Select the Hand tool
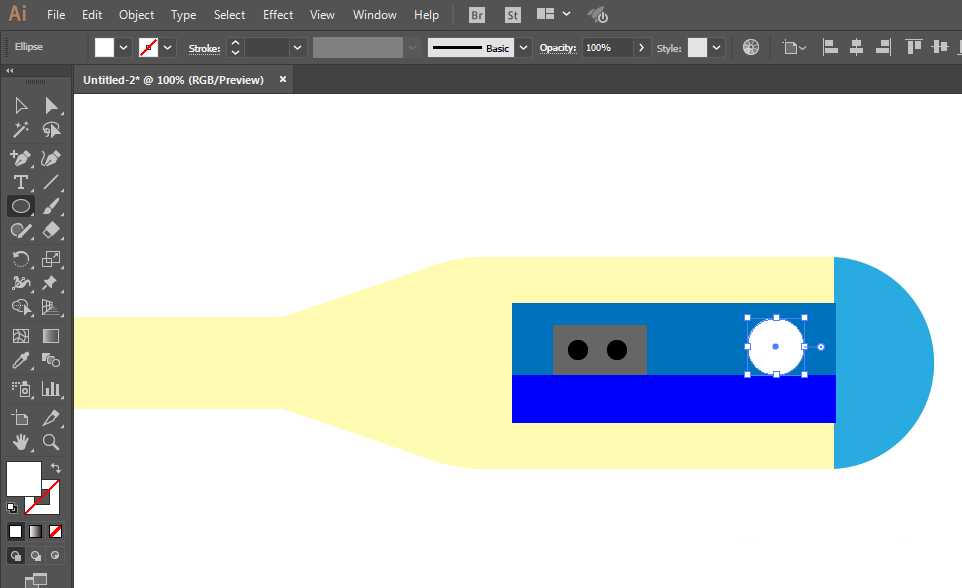Screen dimensions: 962x588 coord(20,442)
